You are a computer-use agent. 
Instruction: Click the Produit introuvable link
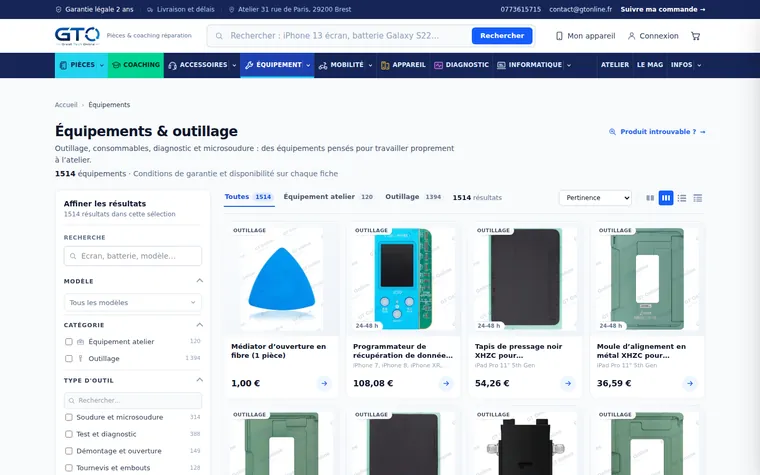click(657, 132)
